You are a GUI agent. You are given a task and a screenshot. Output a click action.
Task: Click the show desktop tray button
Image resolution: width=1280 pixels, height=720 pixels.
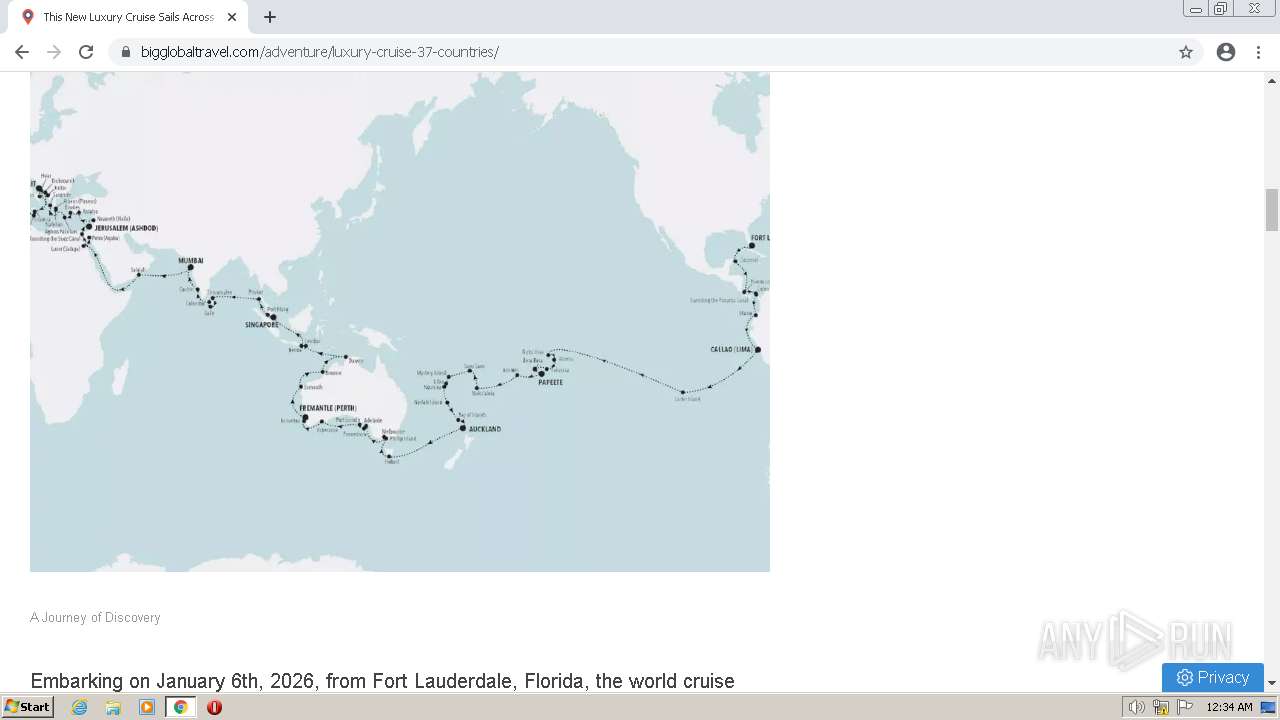(x=1268, y=707)
